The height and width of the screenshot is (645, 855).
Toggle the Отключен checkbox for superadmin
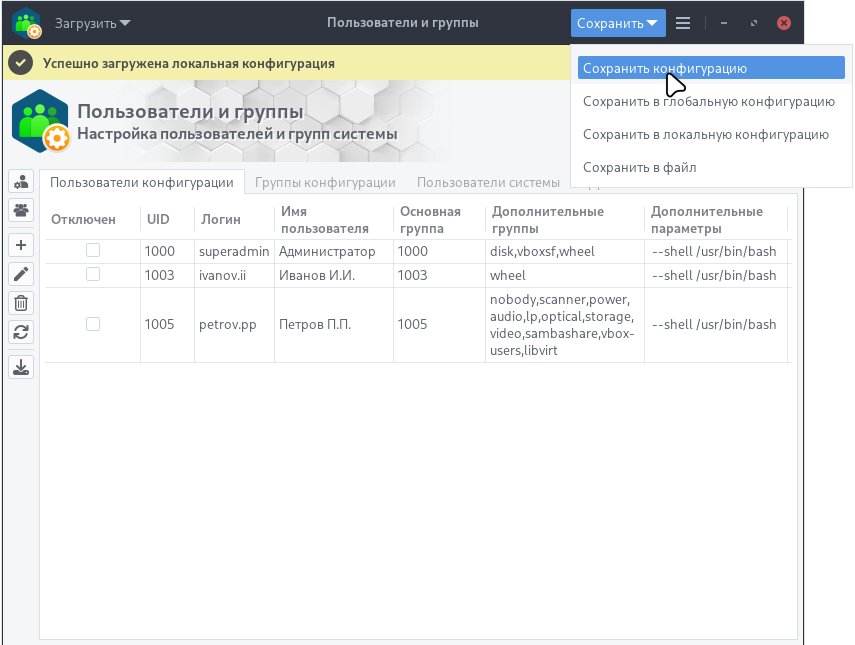pyautogui.click(x=93, y=251)
